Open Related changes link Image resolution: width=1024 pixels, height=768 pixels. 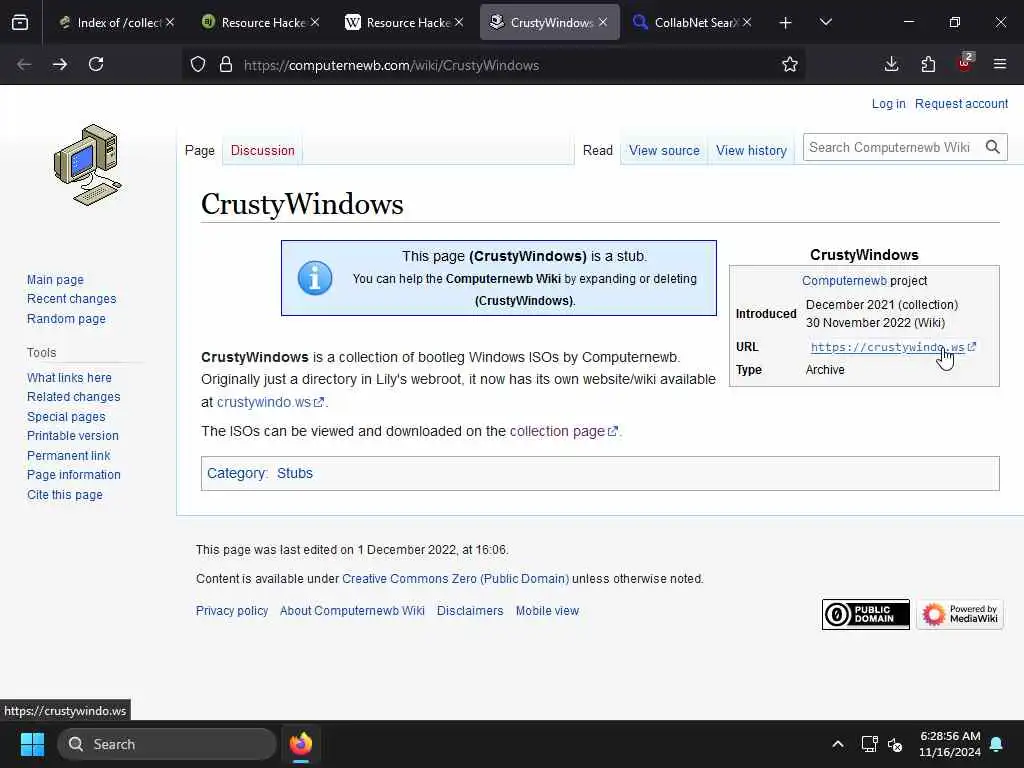(74, 396)
